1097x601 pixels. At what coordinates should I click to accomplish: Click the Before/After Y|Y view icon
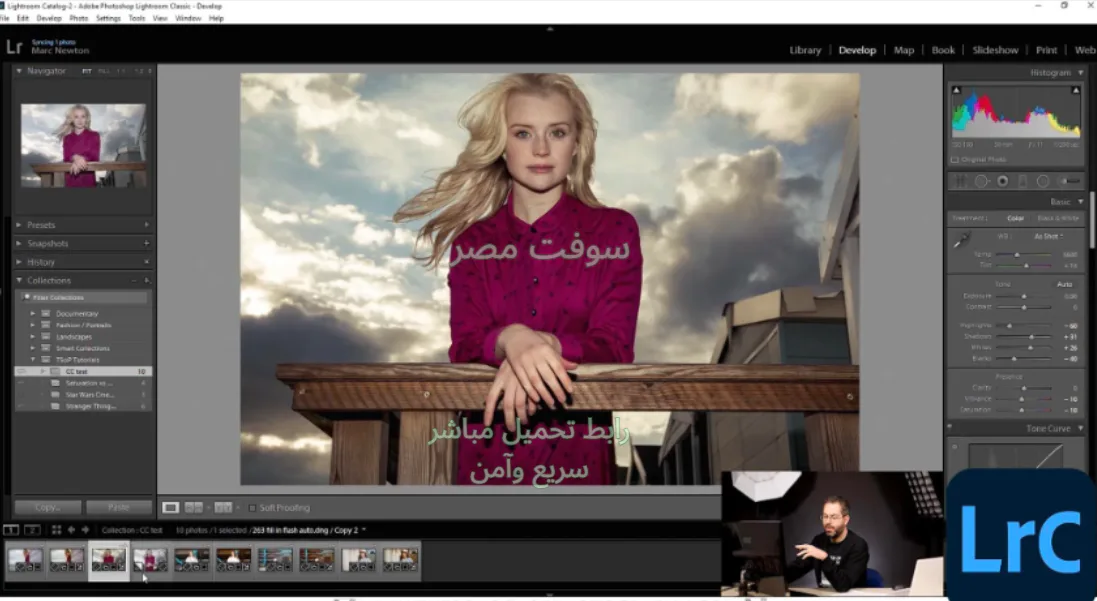223,507
